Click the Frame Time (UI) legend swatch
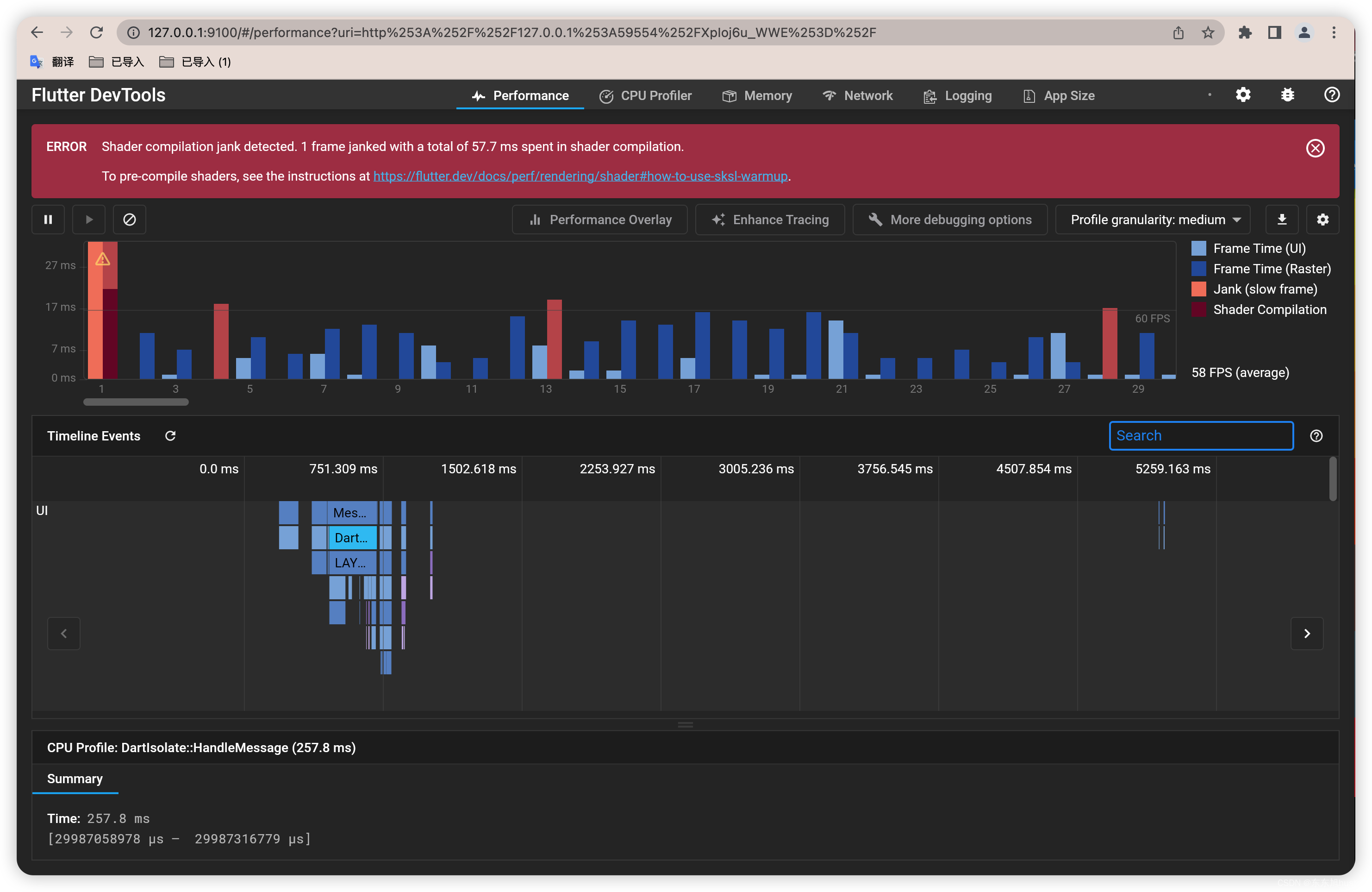Image resolution: width=1372 pixels, height=892 pixels. [x=1198, y=249]
